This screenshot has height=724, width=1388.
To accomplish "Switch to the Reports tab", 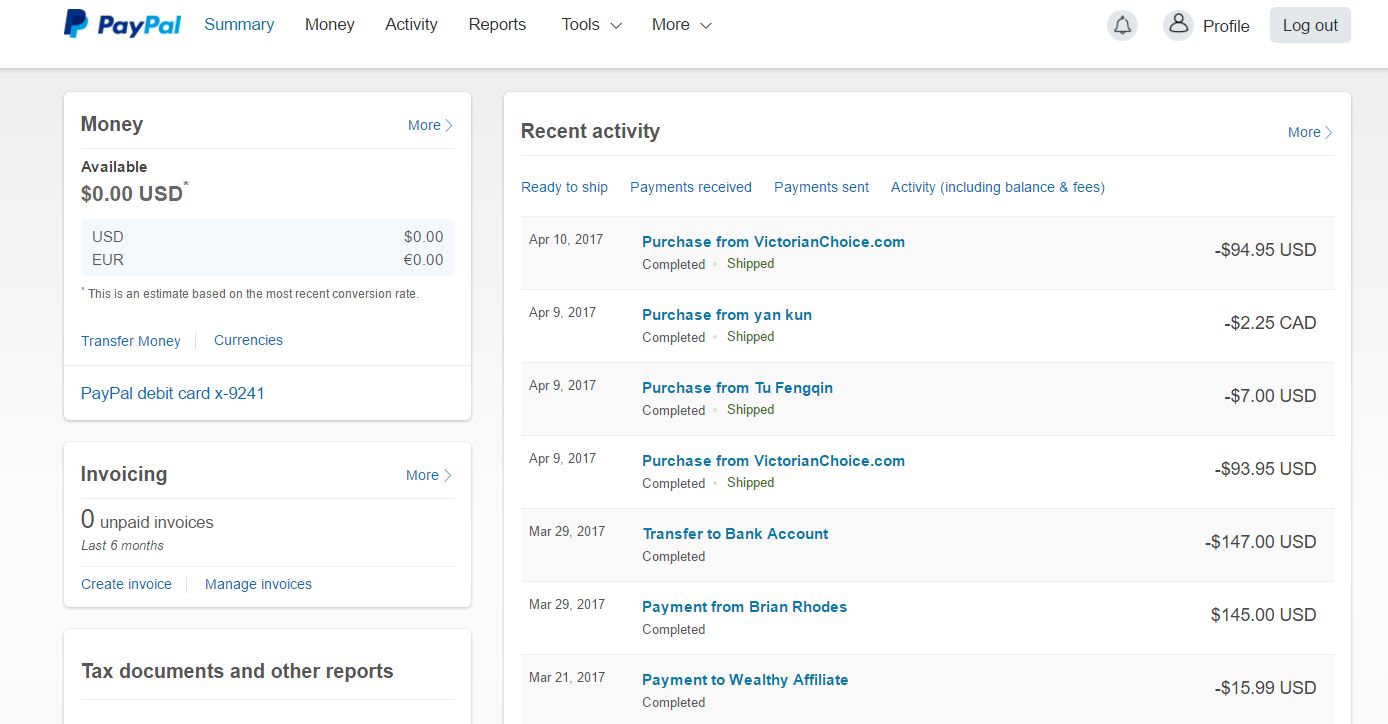I will click(x=497, y=24).
